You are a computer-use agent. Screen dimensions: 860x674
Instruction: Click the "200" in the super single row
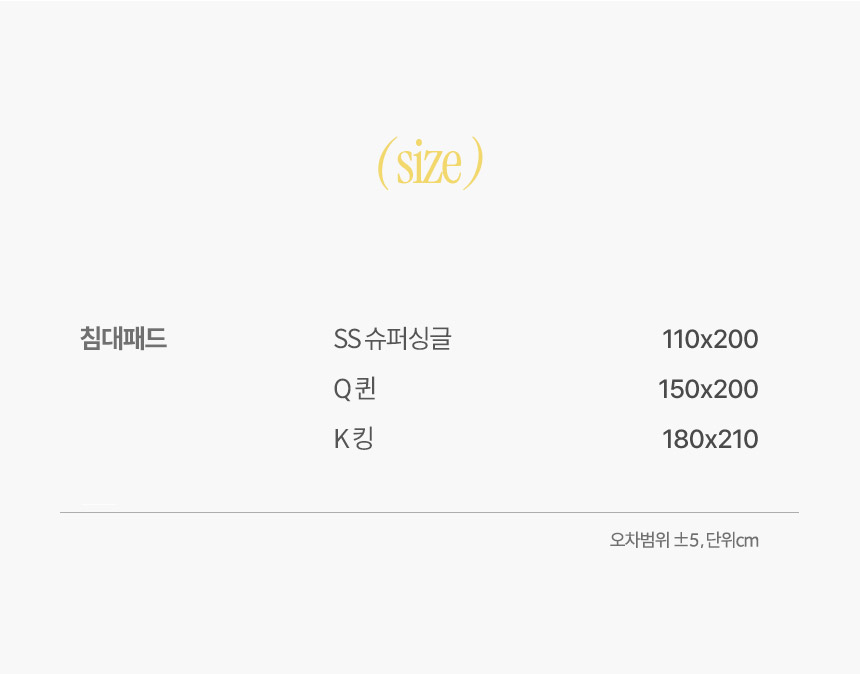point(737,339)
